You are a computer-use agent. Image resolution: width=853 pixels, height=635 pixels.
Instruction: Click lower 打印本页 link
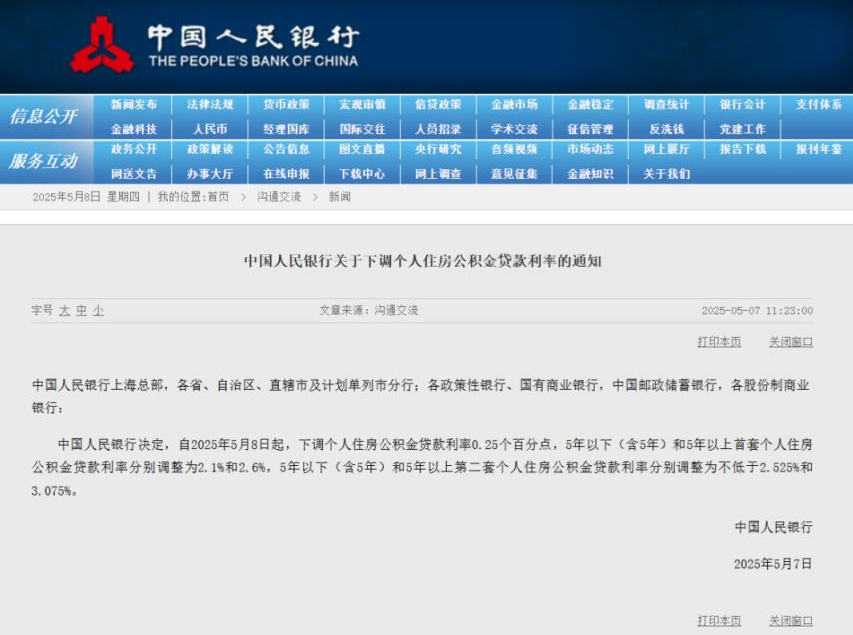(719, 621)
